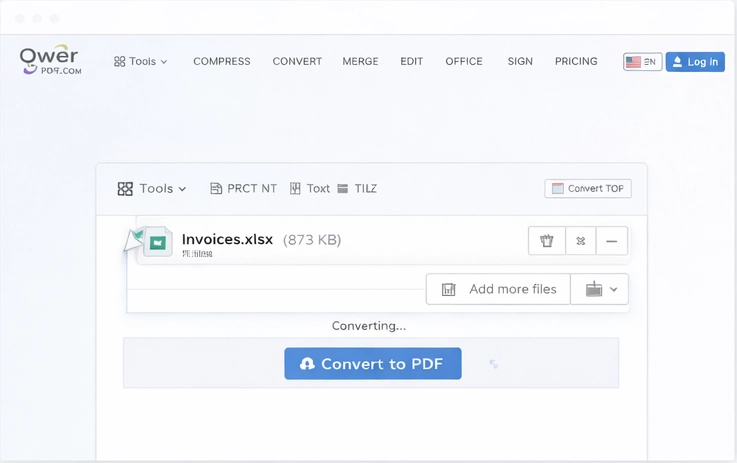The image size is (737, 463).
Task: Click Add more files button
Action: [498, 289]
